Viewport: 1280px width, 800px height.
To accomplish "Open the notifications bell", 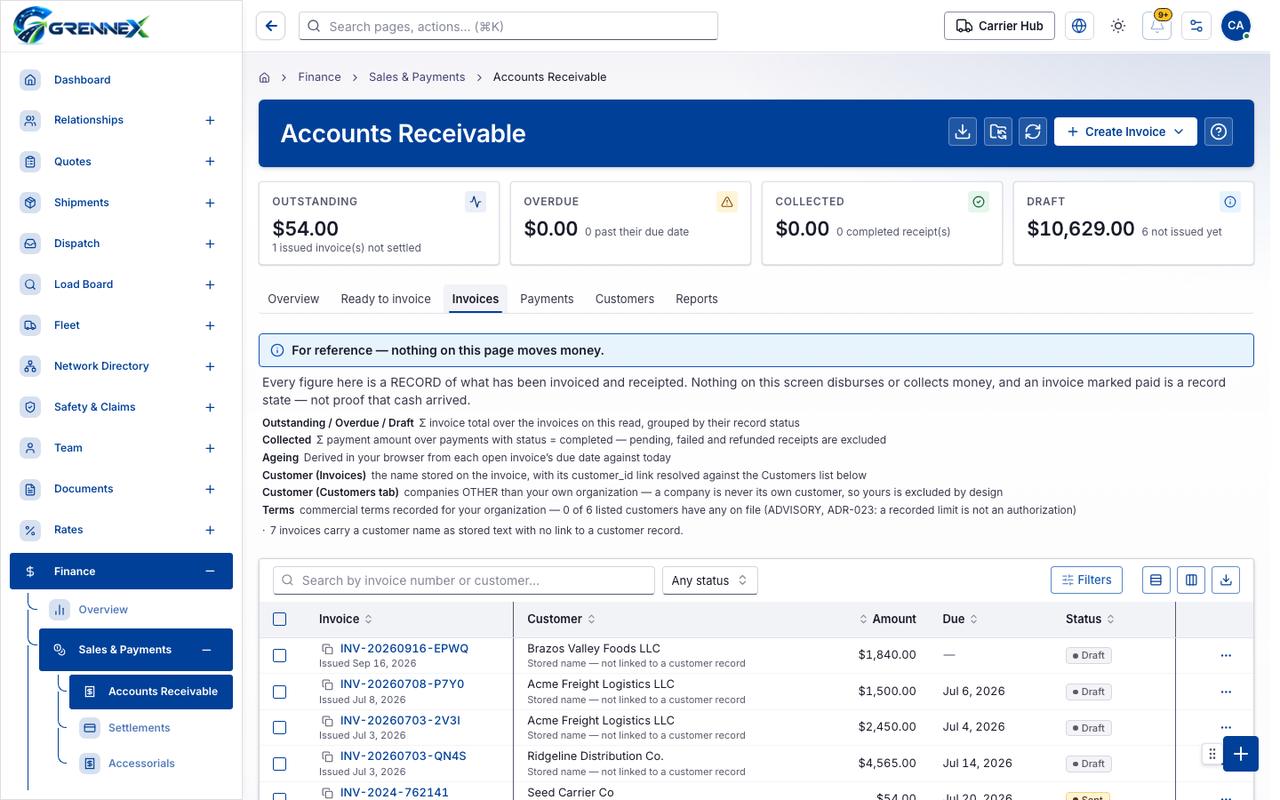I will [1157, 26].
